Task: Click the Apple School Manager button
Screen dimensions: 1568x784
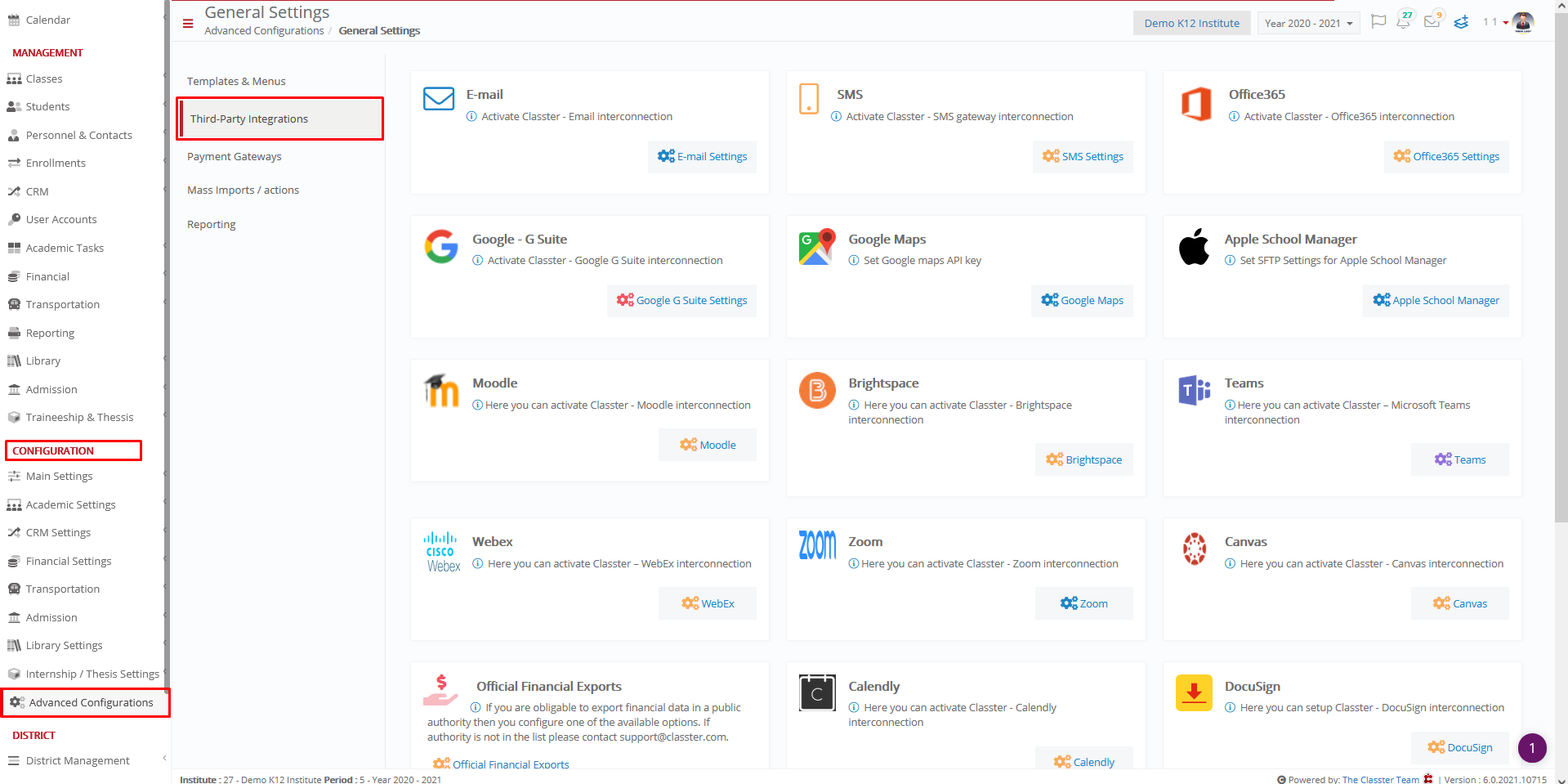Action: click(1436, 300)
